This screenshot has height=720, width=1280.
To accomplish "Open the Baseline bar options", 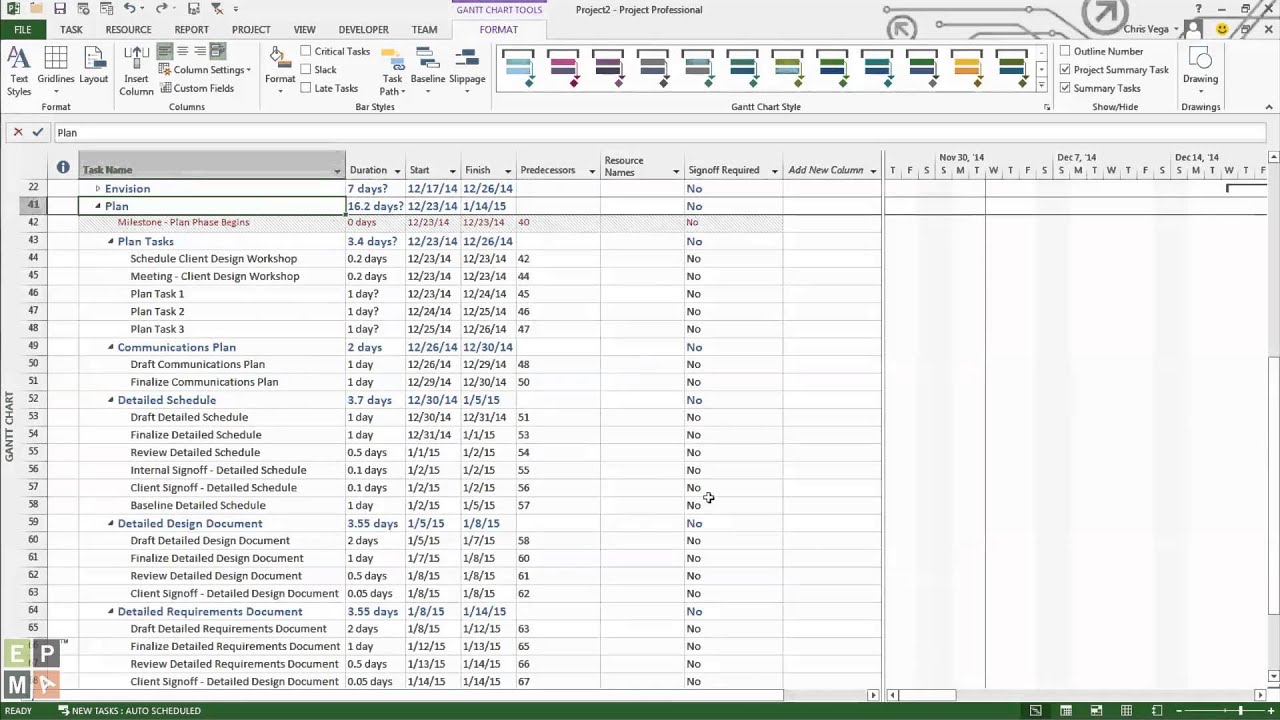I will (428, 71).
